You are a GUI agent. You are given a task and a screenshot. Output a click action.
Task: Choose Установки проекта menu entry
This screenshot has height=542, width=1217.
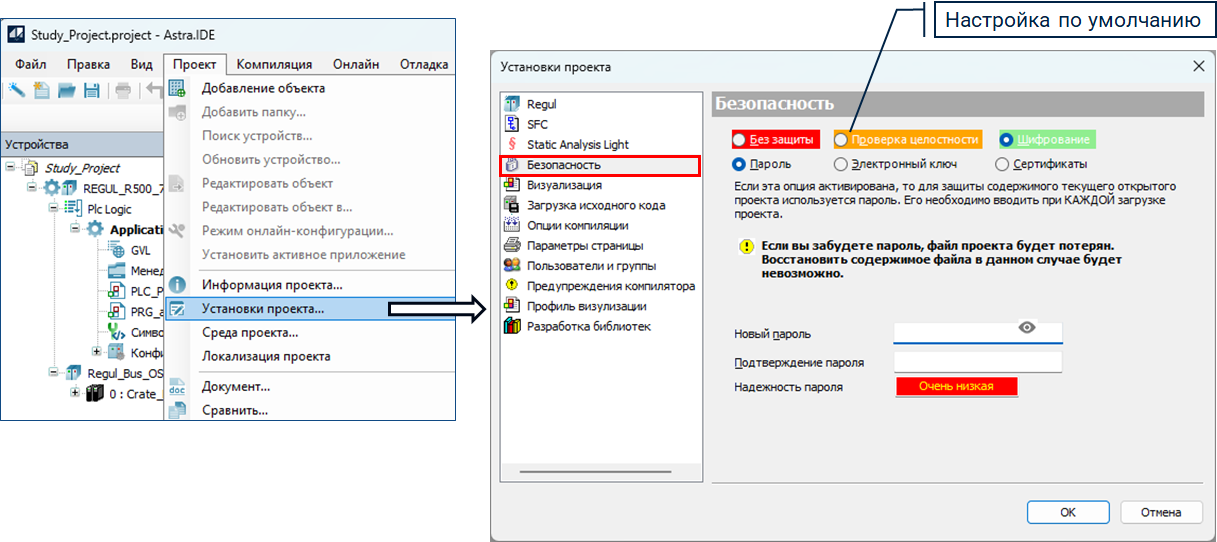(262, 308)
